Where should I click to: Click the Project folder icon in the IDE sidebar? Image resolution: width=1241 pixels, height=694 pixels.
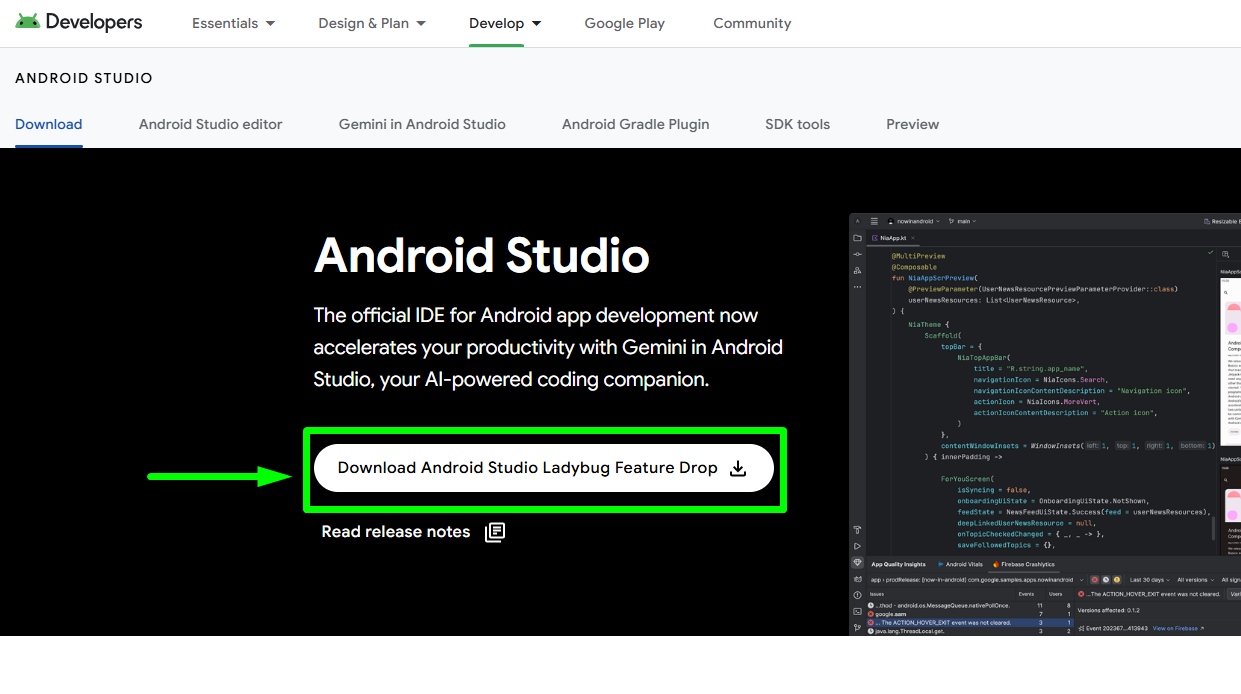pos(857,238)
